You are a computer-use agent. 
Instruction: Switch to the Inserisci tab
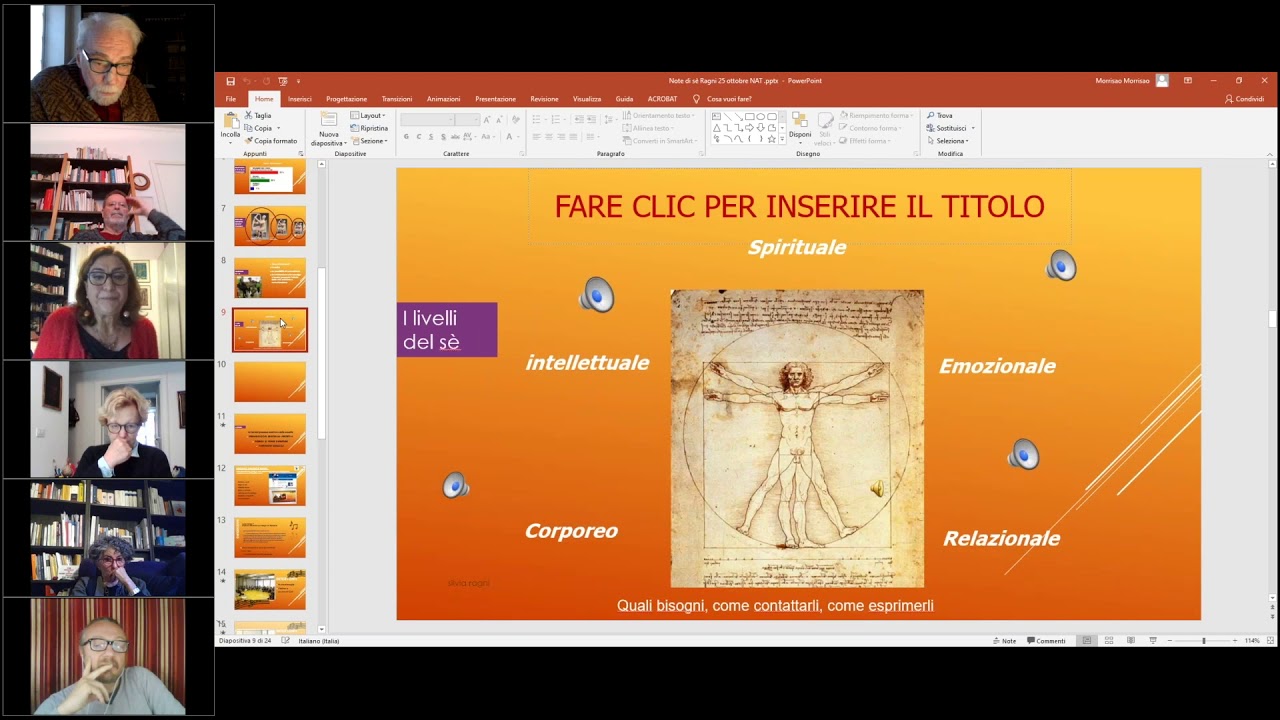(300, 99)
